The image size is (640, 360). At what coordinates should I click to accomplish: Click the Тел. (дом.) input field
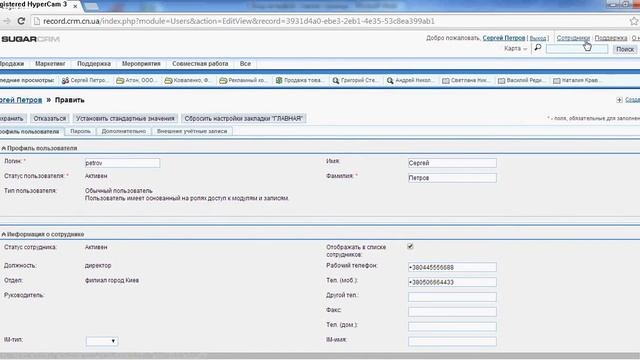click(x=452, y=327)
